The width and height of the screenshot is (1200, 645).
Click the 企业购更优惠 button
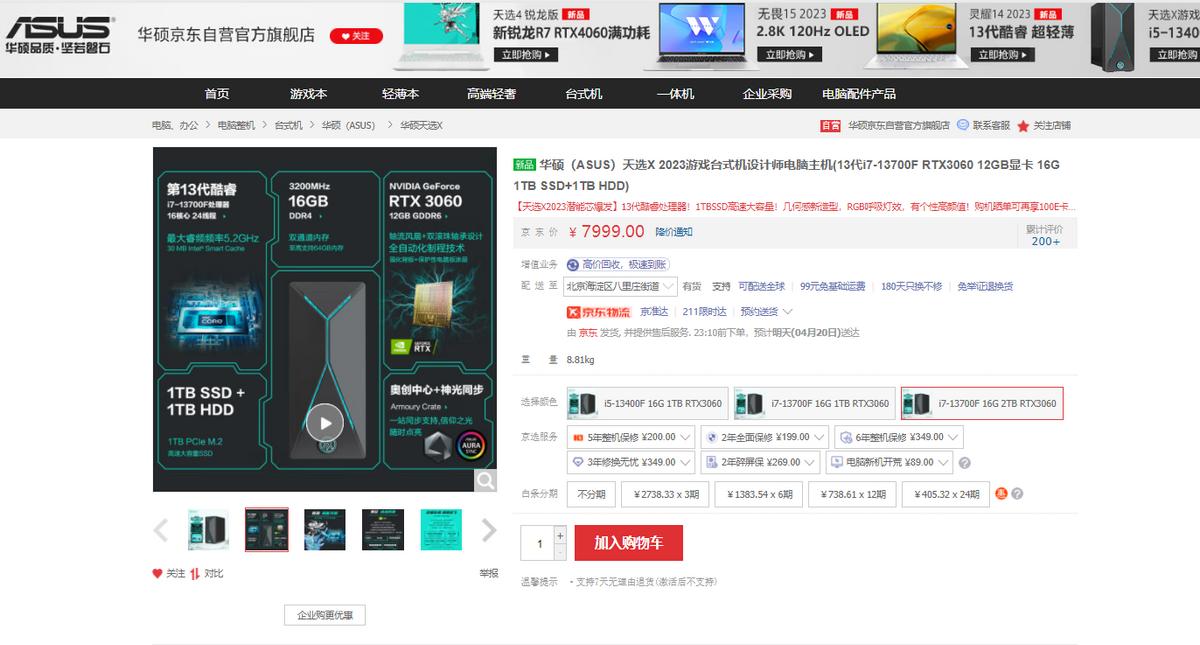[x=324, y=615]
